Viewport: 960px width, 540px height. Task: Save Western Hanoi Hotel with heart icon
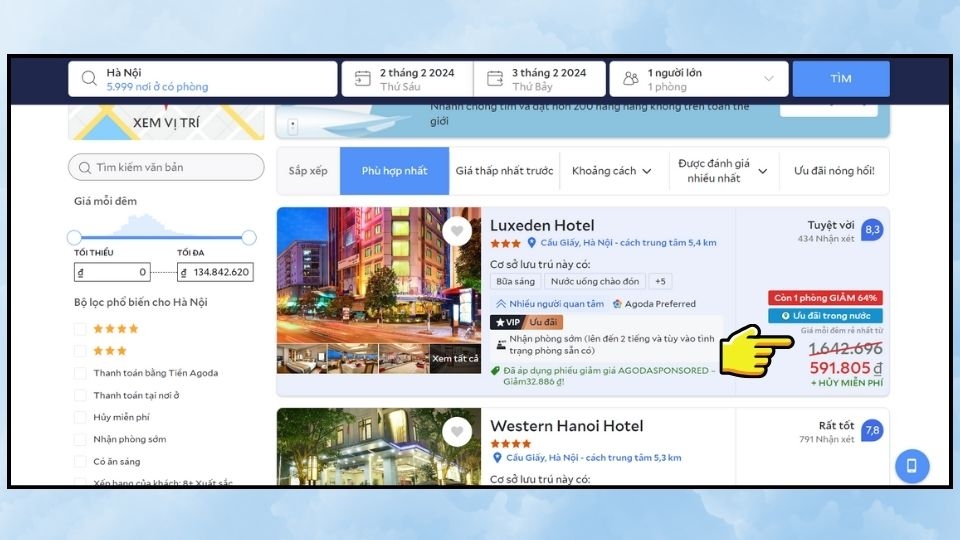[457, 432]
